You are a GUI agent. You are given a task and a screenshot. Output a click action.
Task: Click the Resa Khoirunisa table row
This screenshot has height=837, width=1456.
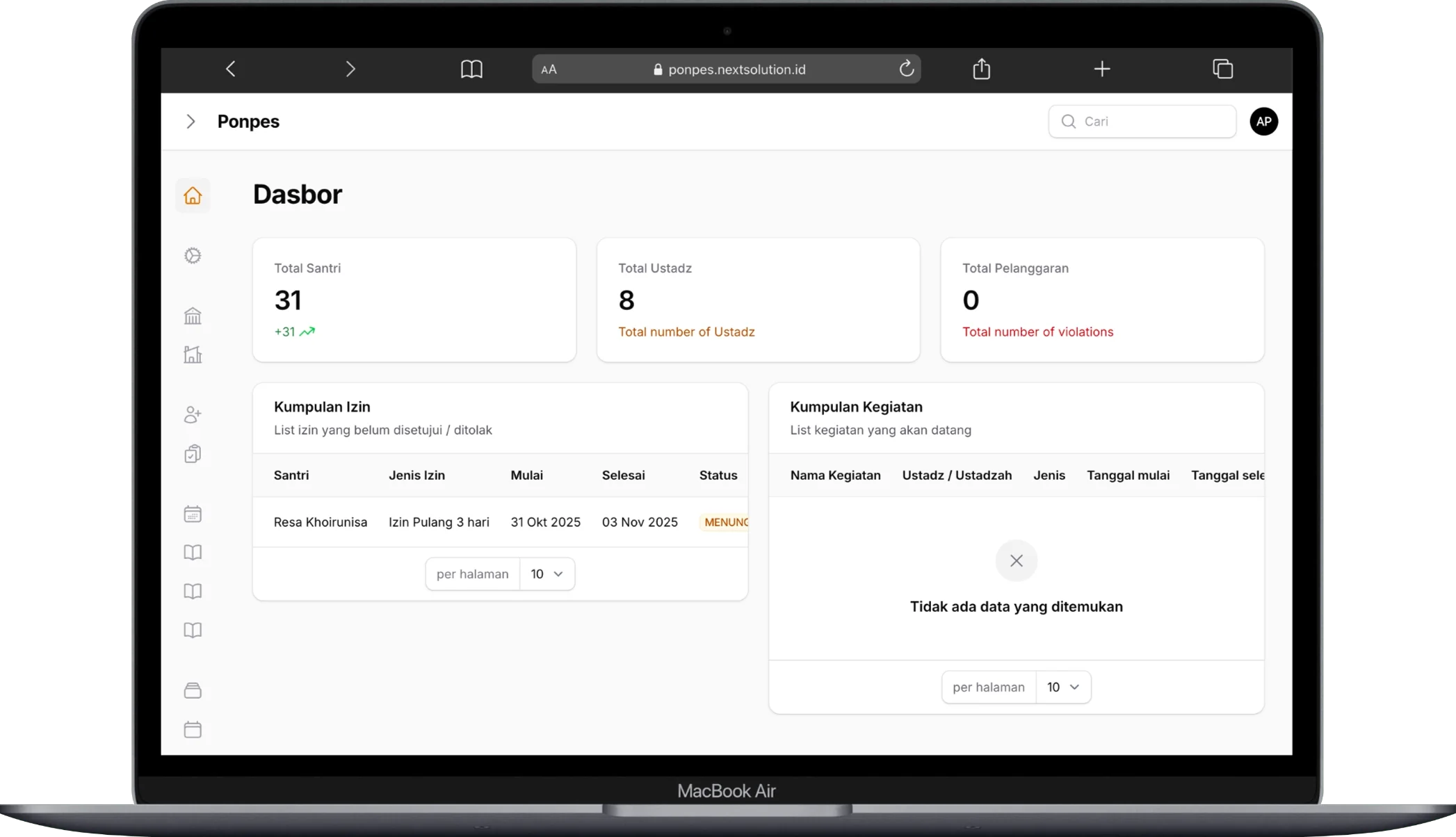pyautogui.click(x=320, y=522)
